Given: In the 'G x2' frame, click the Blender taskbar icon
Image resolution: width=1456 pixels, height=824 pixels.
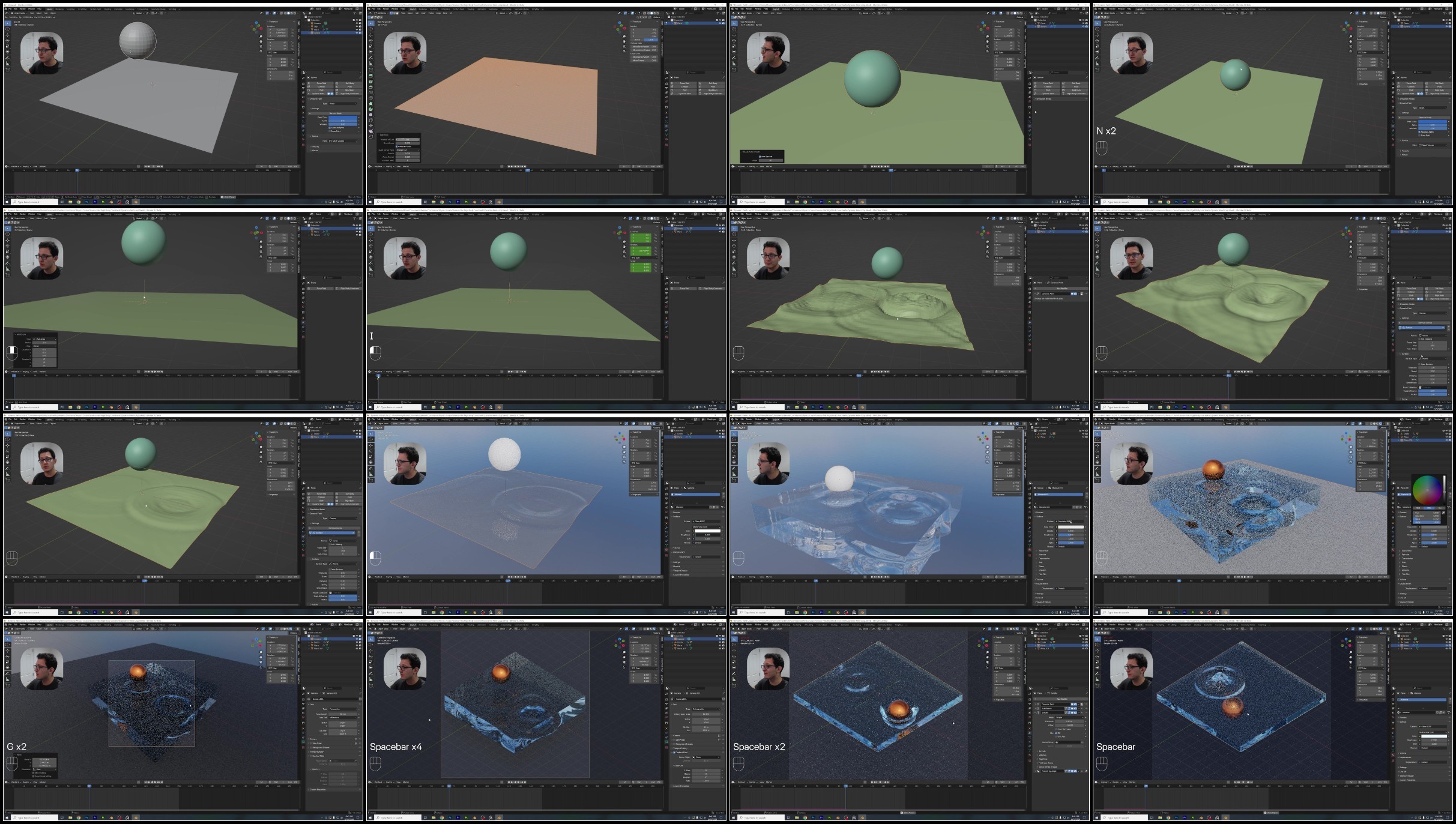Looking at the screenshot, I should tap(136, 817).
